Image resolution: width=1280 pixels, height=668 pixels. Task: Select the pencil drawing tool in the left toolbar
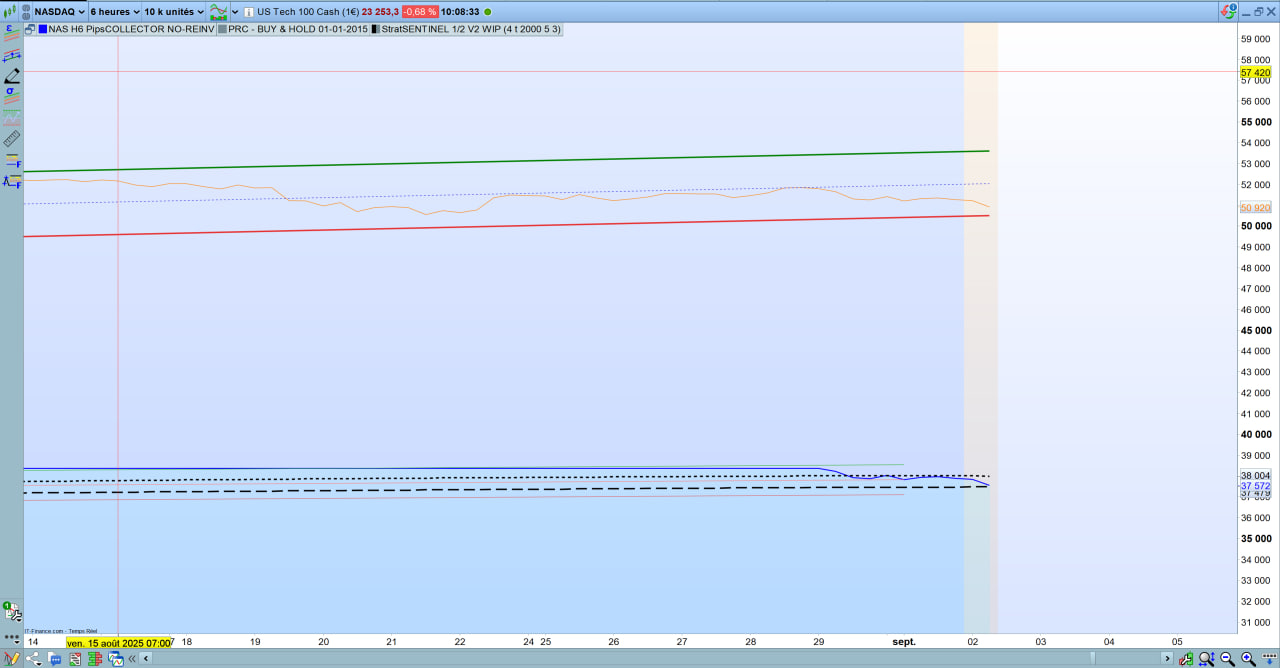click(11, 75)
